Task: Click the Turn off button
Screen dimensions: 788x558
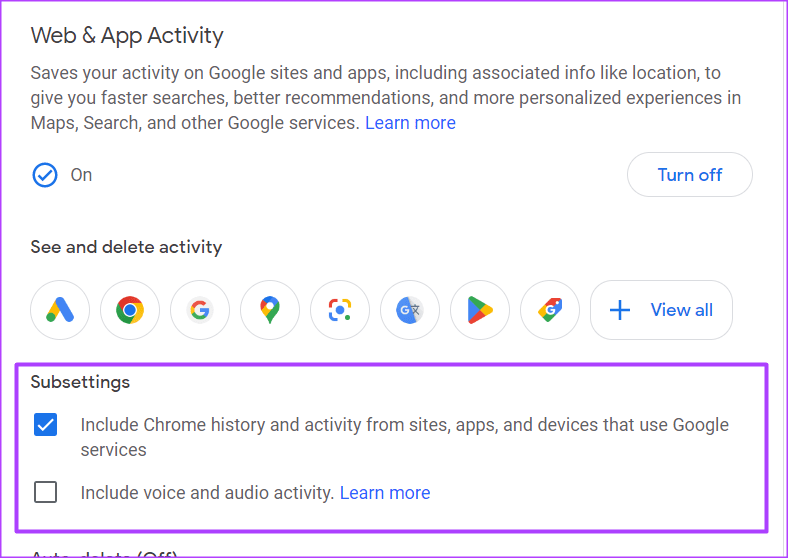Action: 690,174
